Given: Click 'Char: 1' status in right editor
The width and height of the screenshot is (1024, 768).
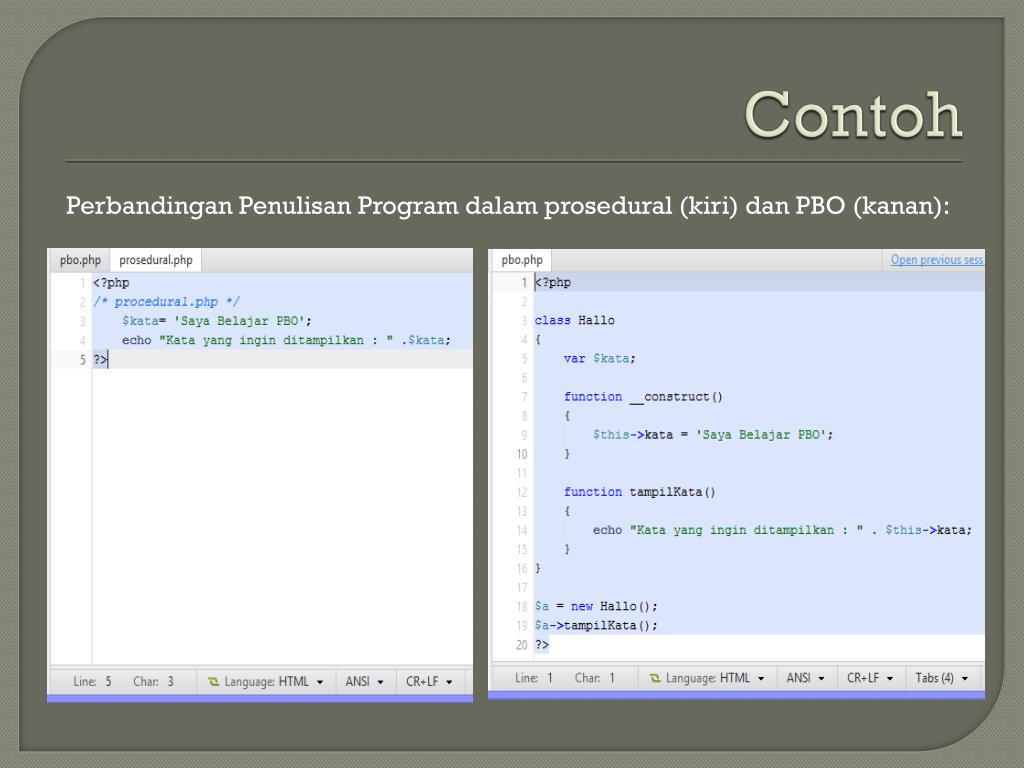Looking at the screenshot, I should click(x=595, y=679).
